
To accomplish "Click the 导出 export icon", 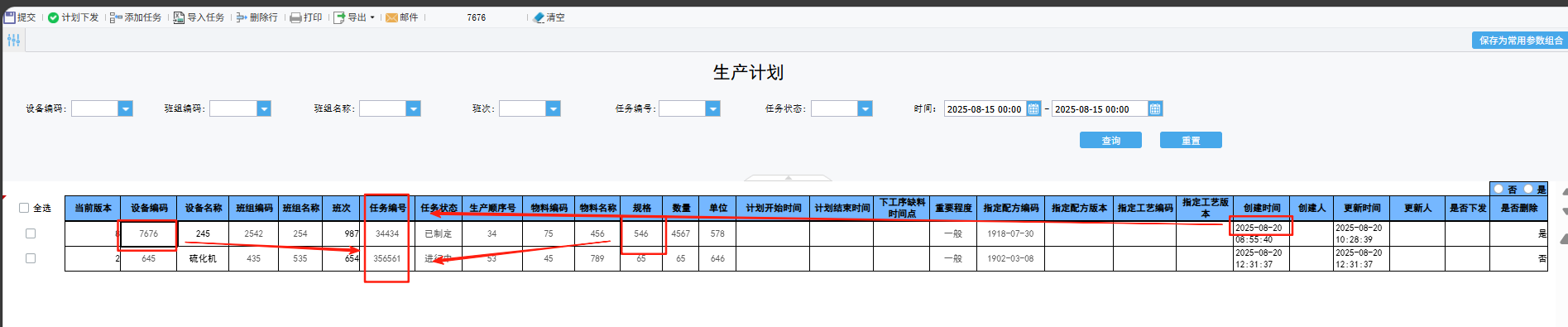I will [x=339, y=17].
